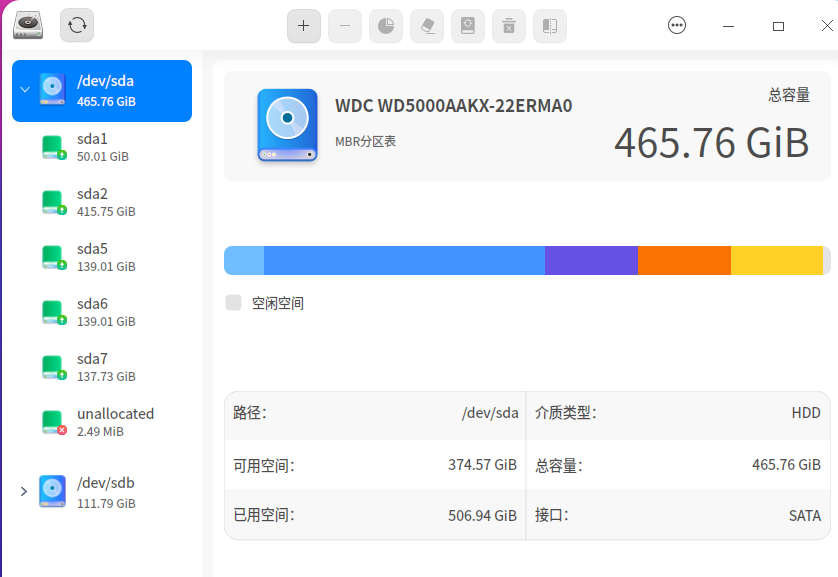Viewport: 838px width, 577px height.
Task: Create a new partition with plus button
Action: (304, 26)
